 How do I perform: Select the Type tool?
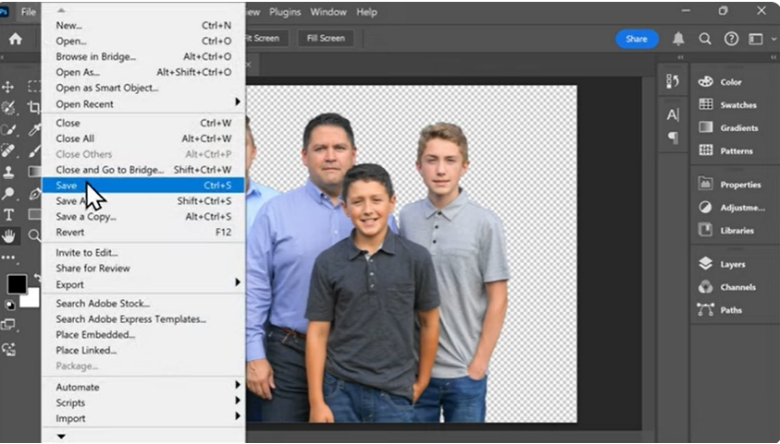click(x=9, y=214)
